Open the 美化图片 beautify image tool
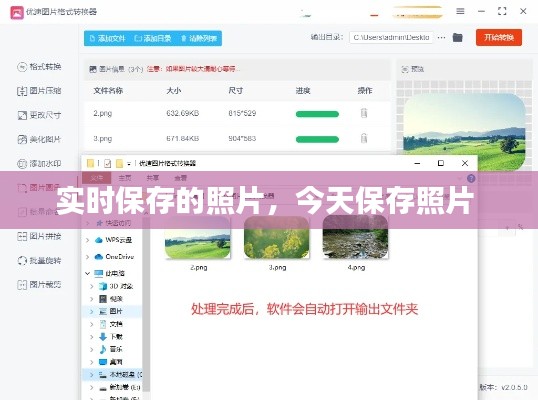This screenshot has height=400, width=538. click(x=39, y=139)
